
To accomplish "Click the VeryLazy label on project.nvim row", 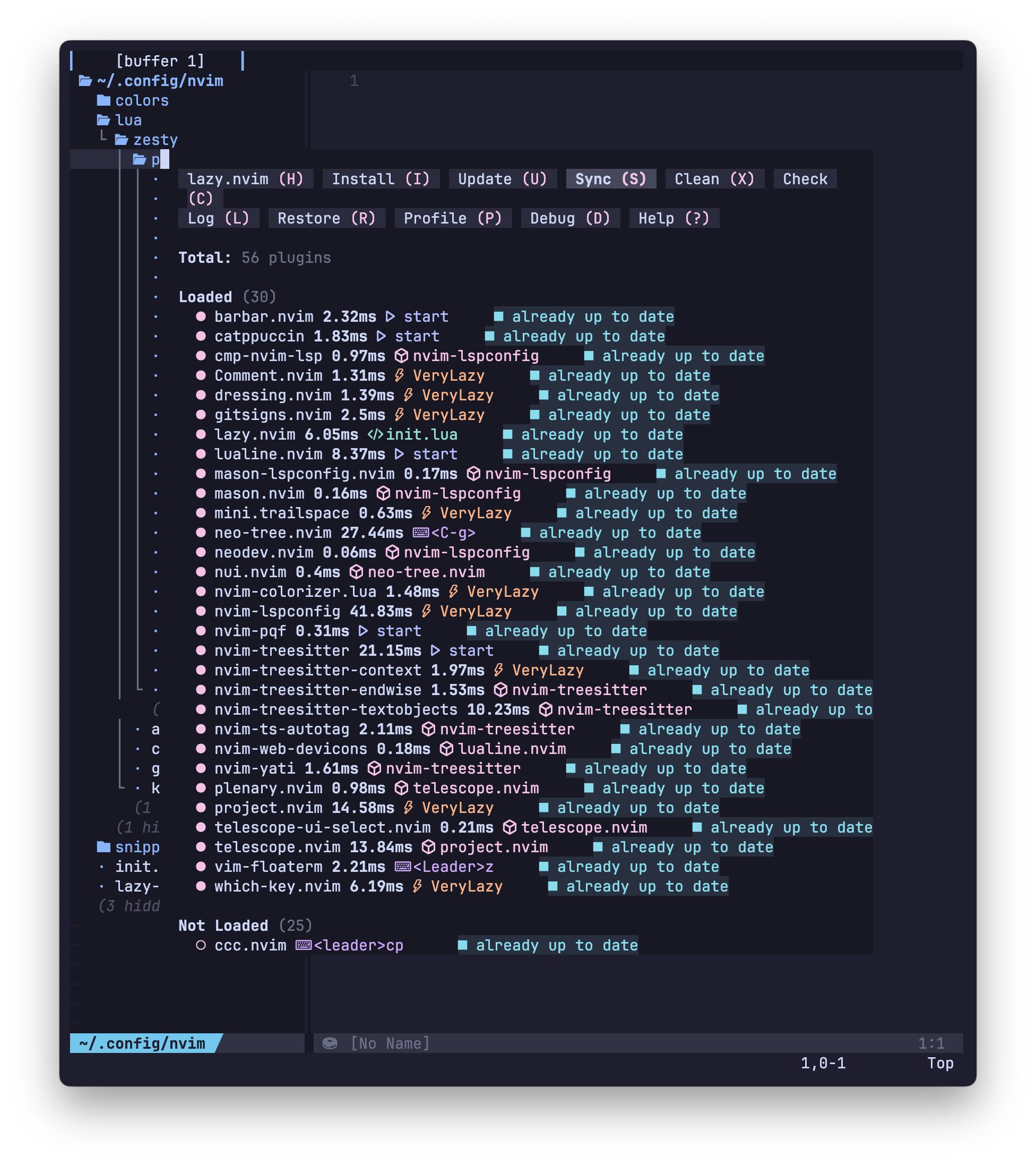I will [457, 808].
